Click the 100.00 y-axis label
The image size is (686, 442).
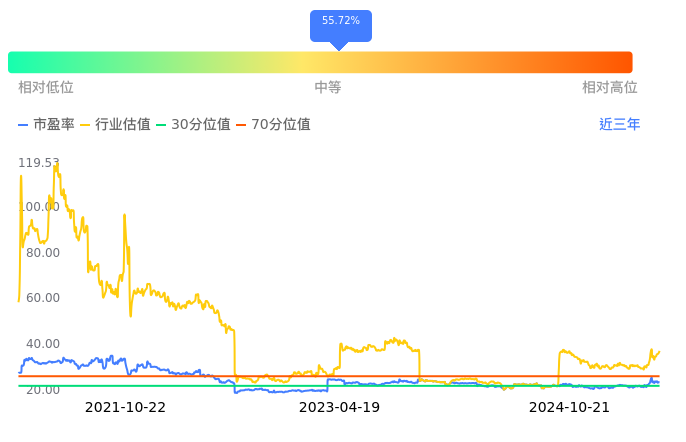39,207
